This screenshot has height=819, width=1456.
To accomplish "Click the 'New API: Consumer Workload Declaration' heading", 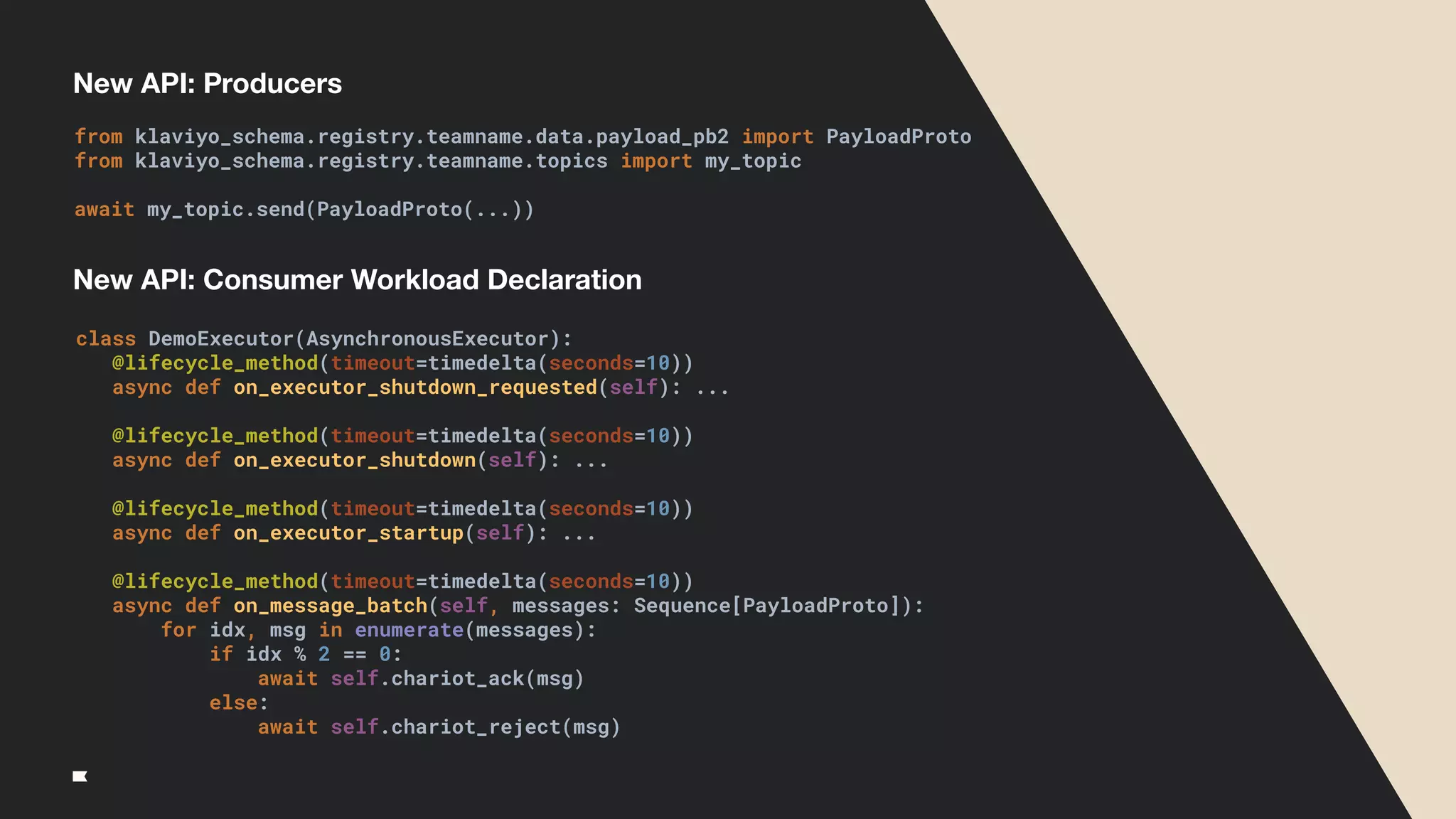I will 357,280.
